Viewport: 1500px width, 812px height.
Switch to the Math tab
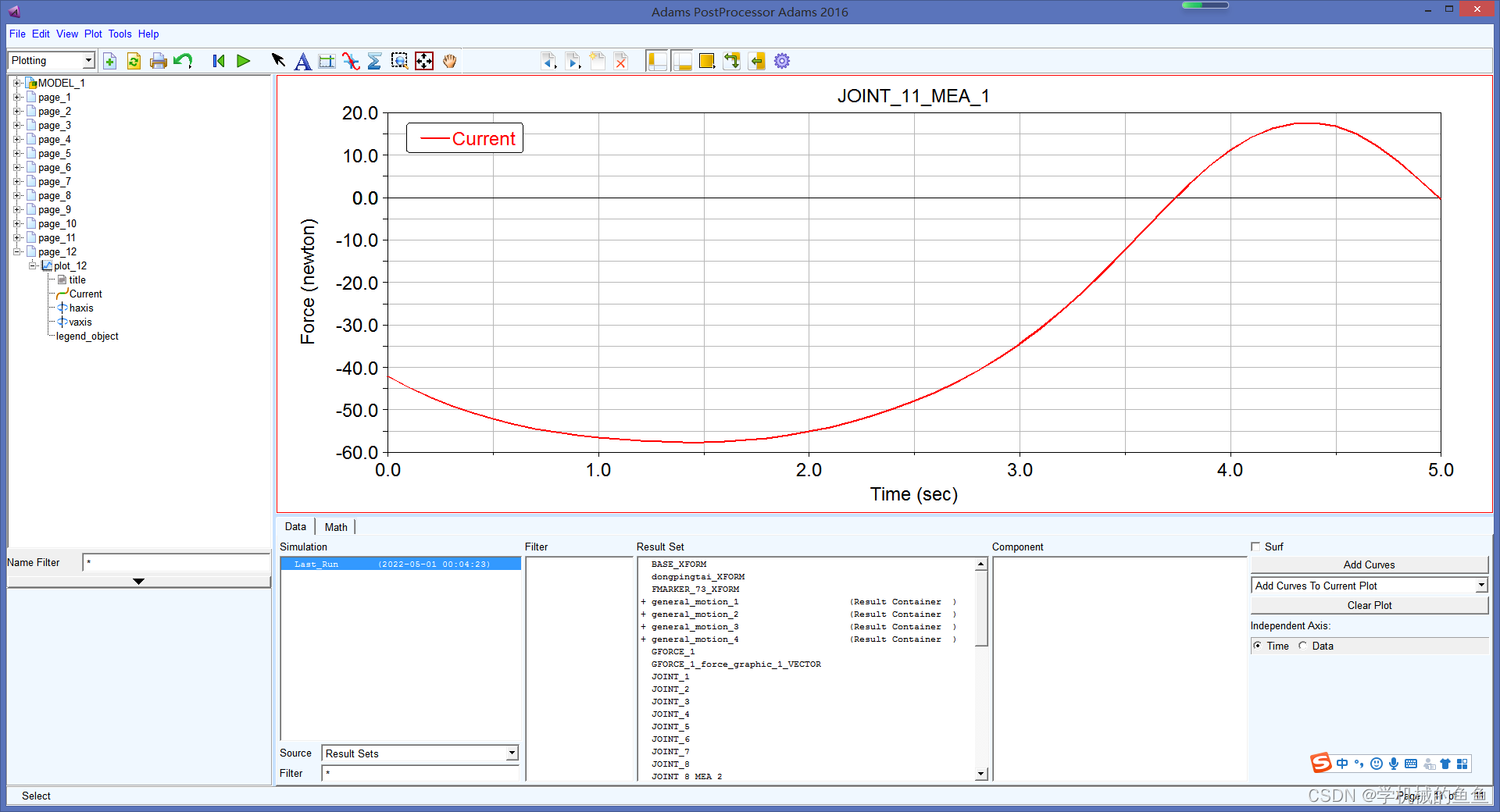point(336,527)
